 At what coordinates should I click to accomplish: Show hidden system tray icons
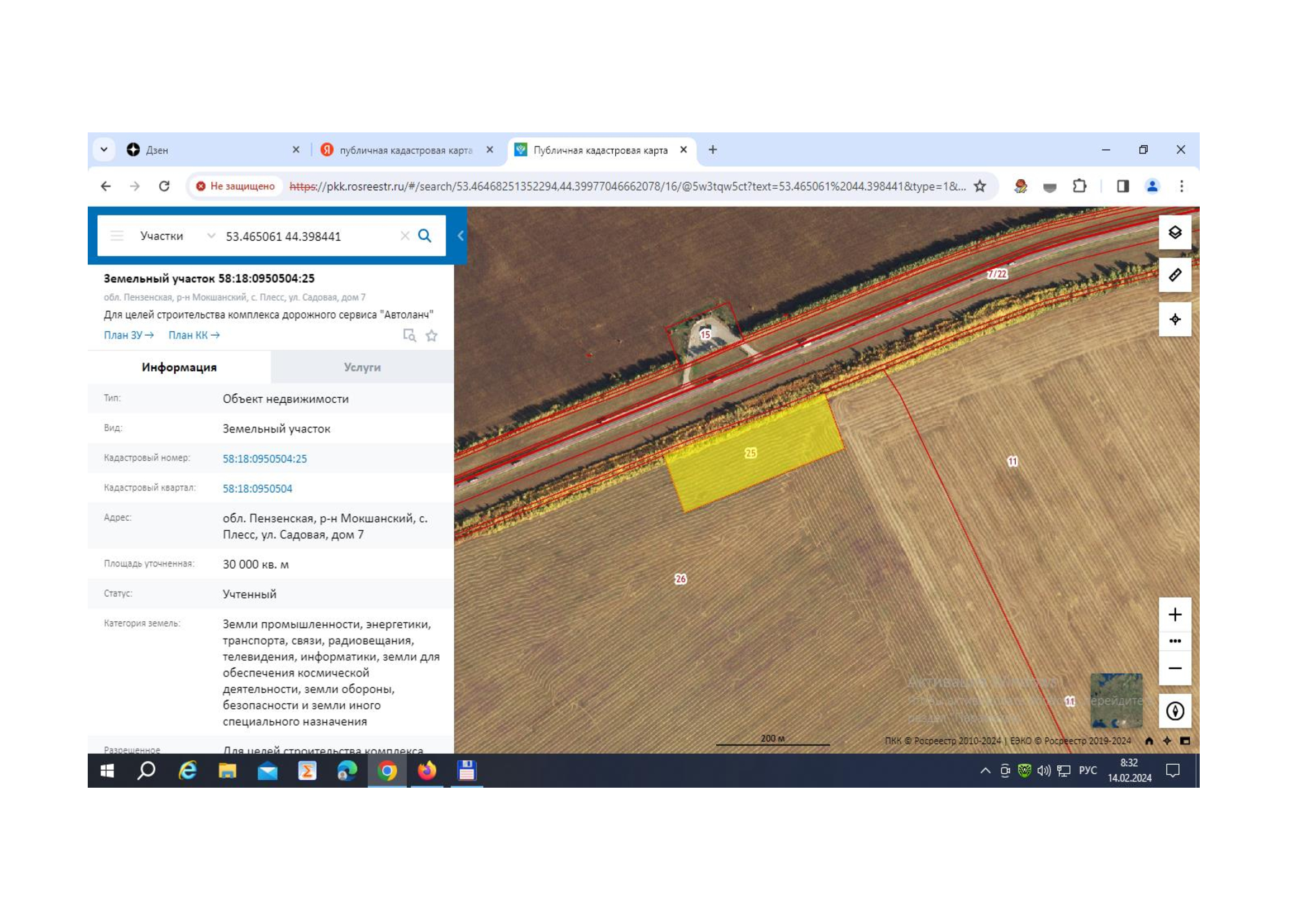pyautogui.click(x=985, y=771)
